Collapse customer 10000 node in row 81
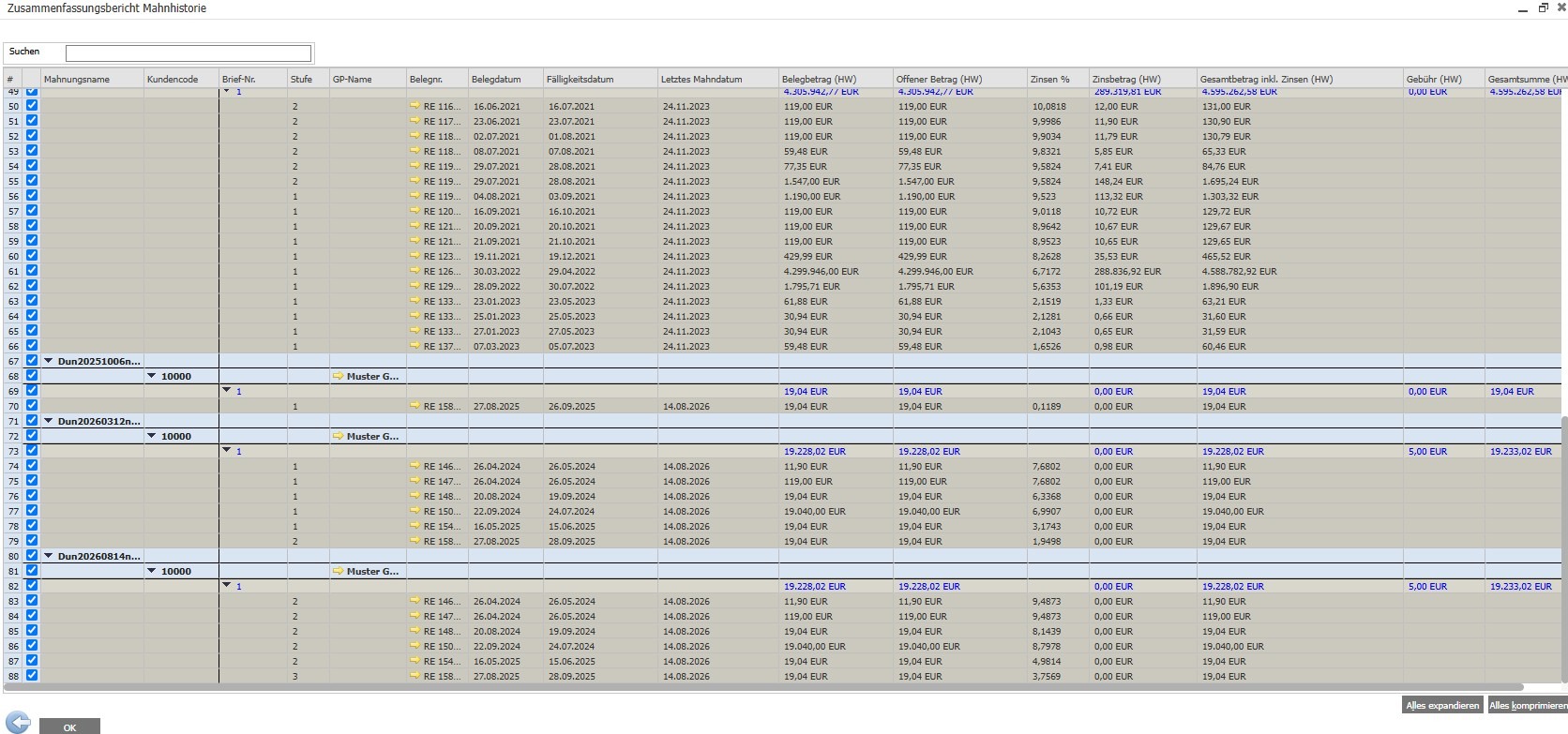 152,571
